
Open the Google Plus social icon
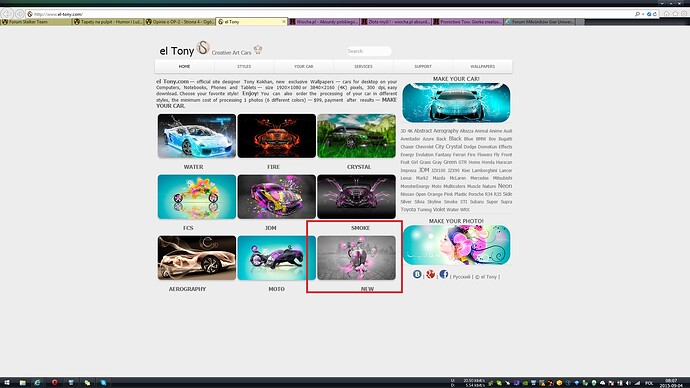click(430, 274)
